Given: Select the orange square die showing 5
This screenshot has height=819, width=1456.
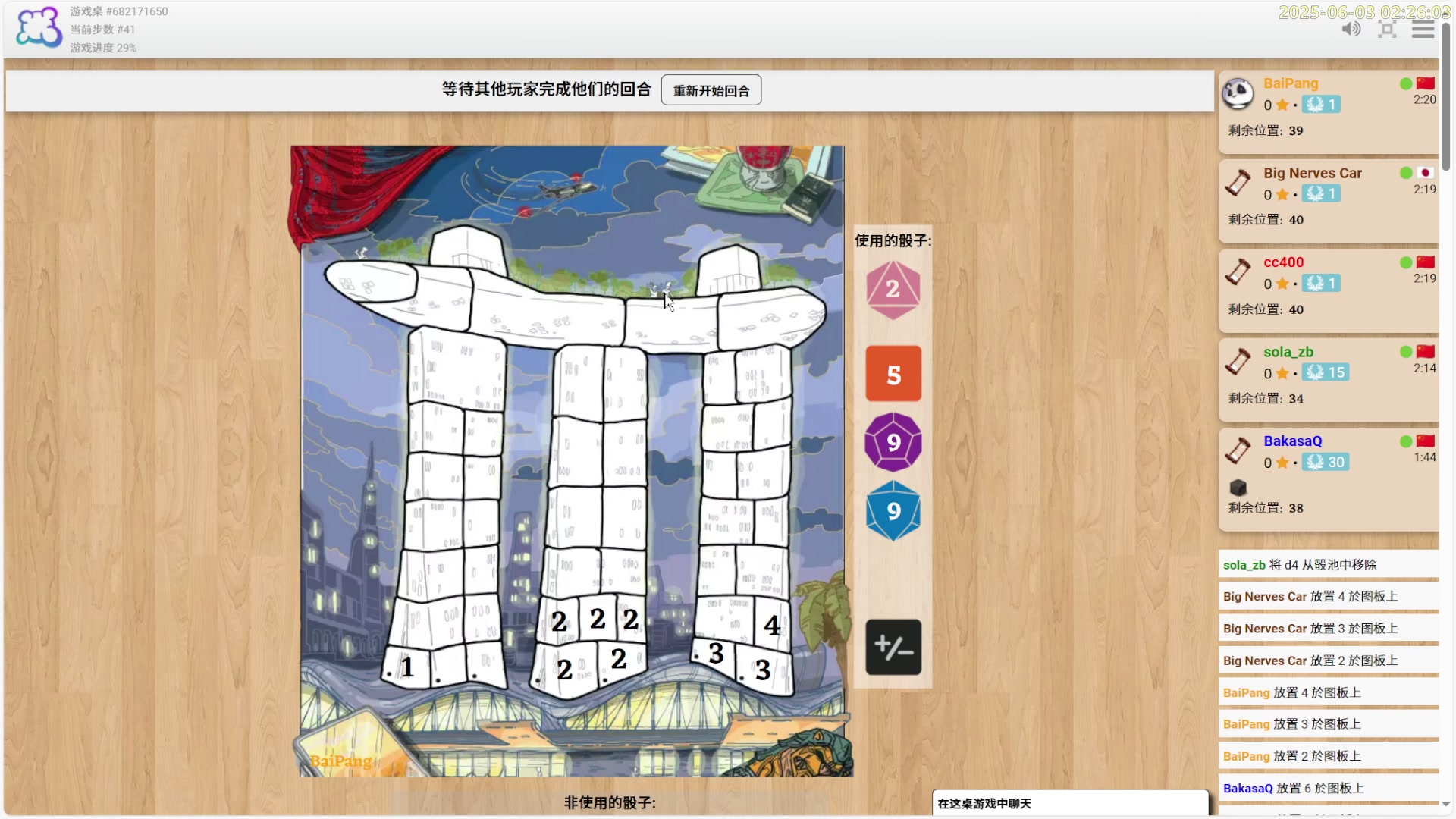Looking at the screenshot, I should tap(893, 374).
